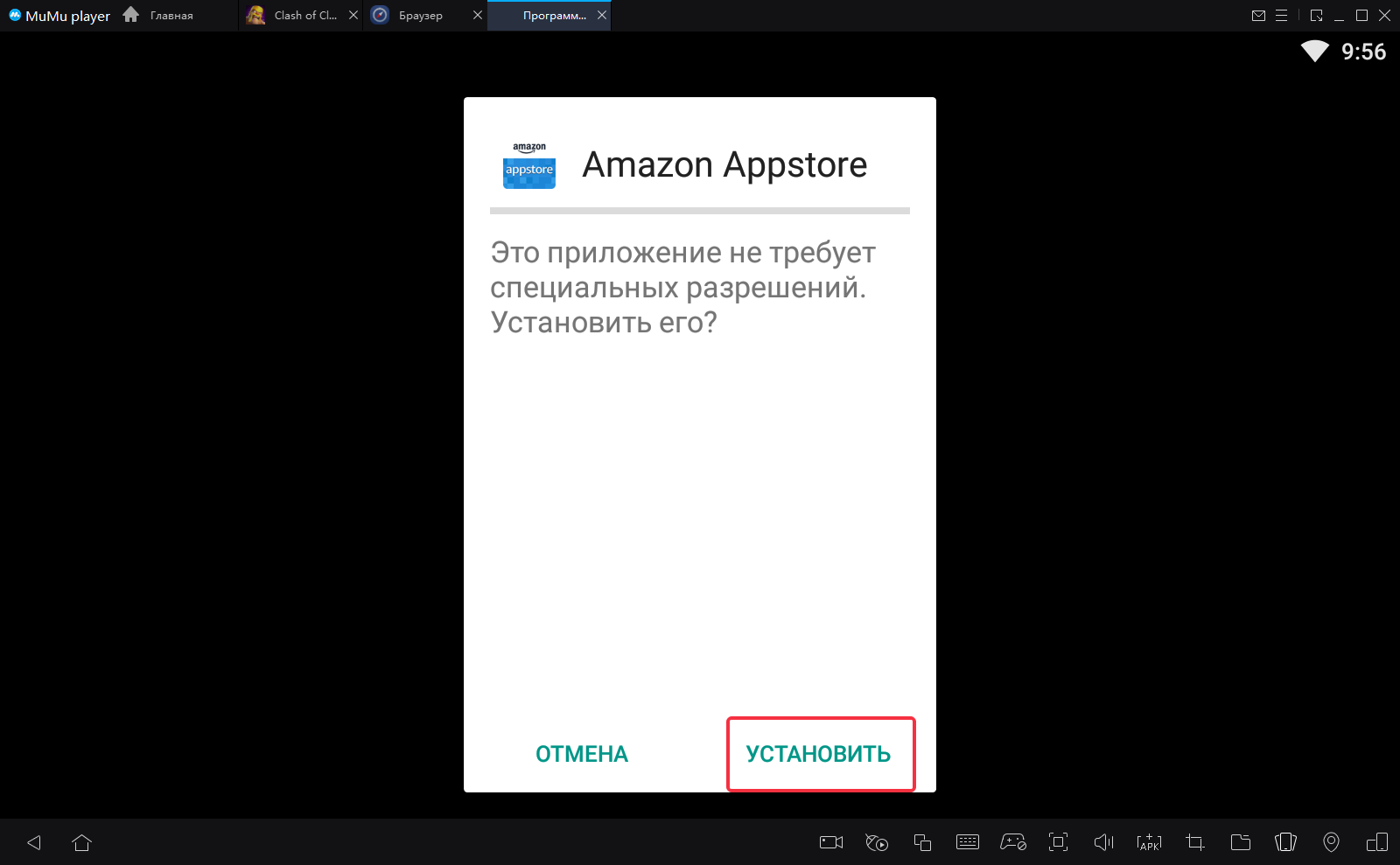Image resolution: width=1400 pixels, height=865 pixels.
Task: Click the shrink-window arrow icon in title bar
Action: 1316,15
